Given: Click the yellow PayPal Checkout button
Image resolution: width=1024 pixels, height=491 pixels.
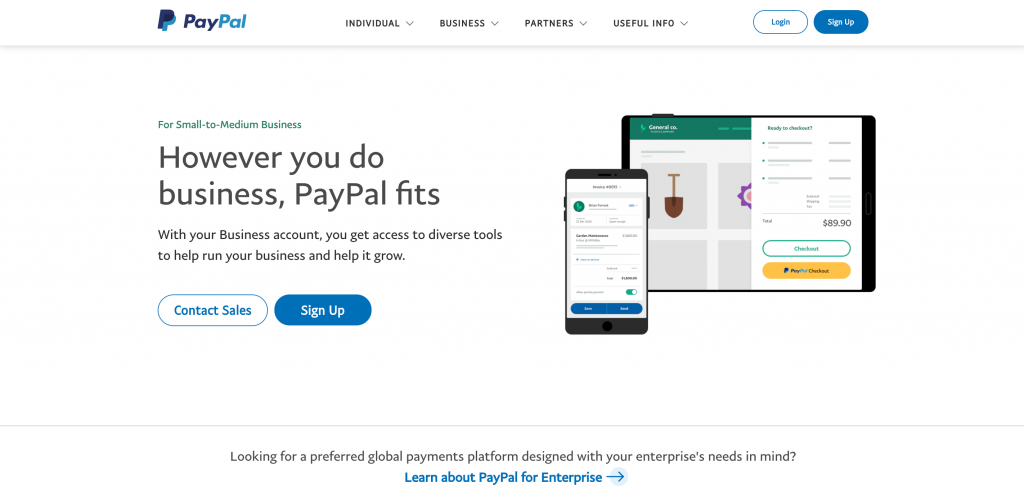Looking at the screenshot, I should click(x=806, y=270).
